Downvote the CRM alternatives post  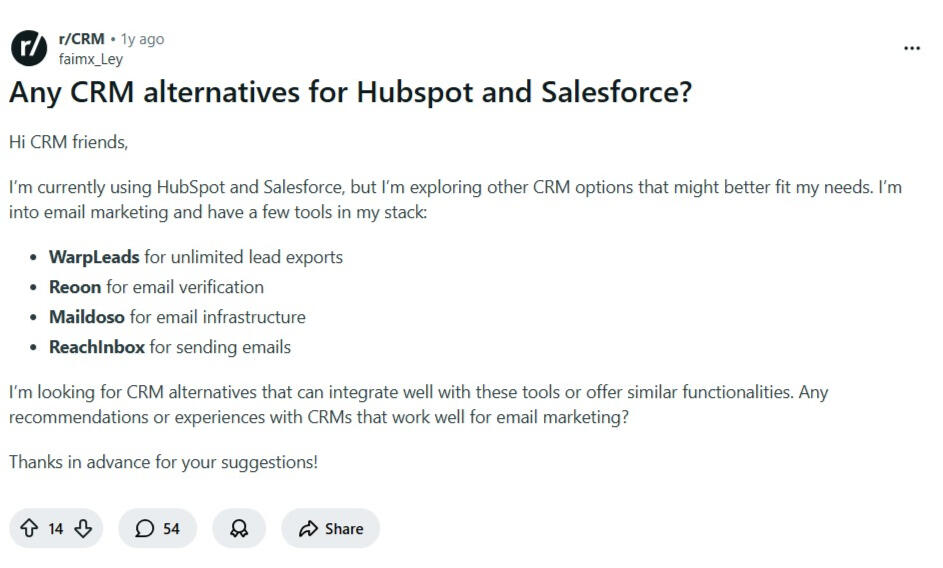coord(83,529)
